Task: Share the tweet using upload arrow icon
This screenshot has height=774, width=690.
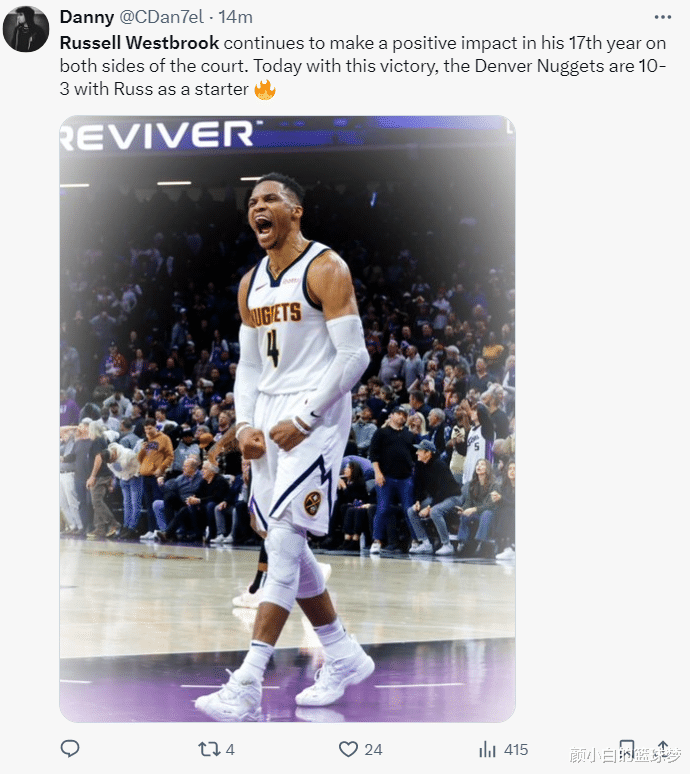Action: (663, 748)
